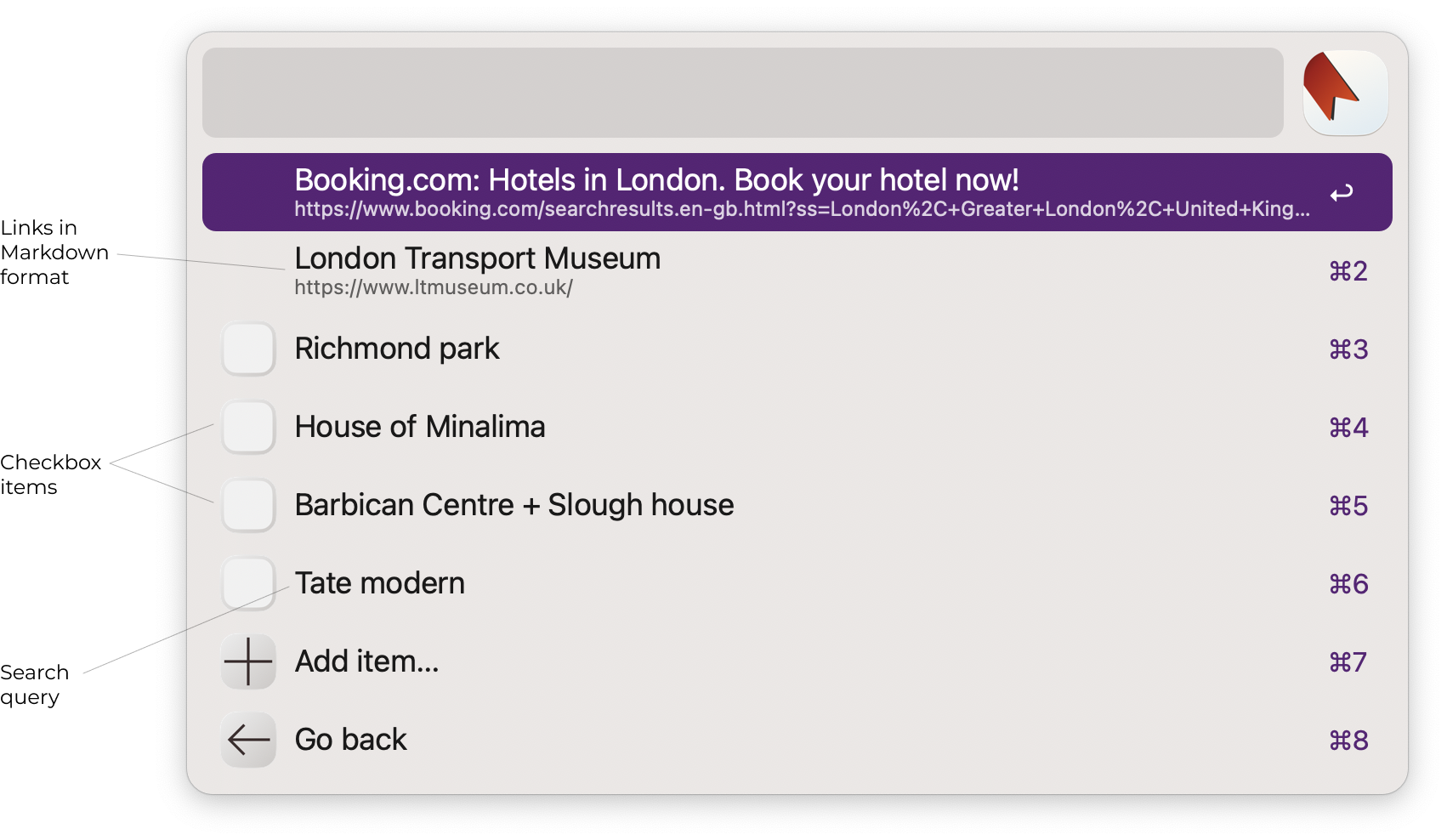
Task: Click the ⌘2 shortcut indicator
Action: click(1348, 271)
